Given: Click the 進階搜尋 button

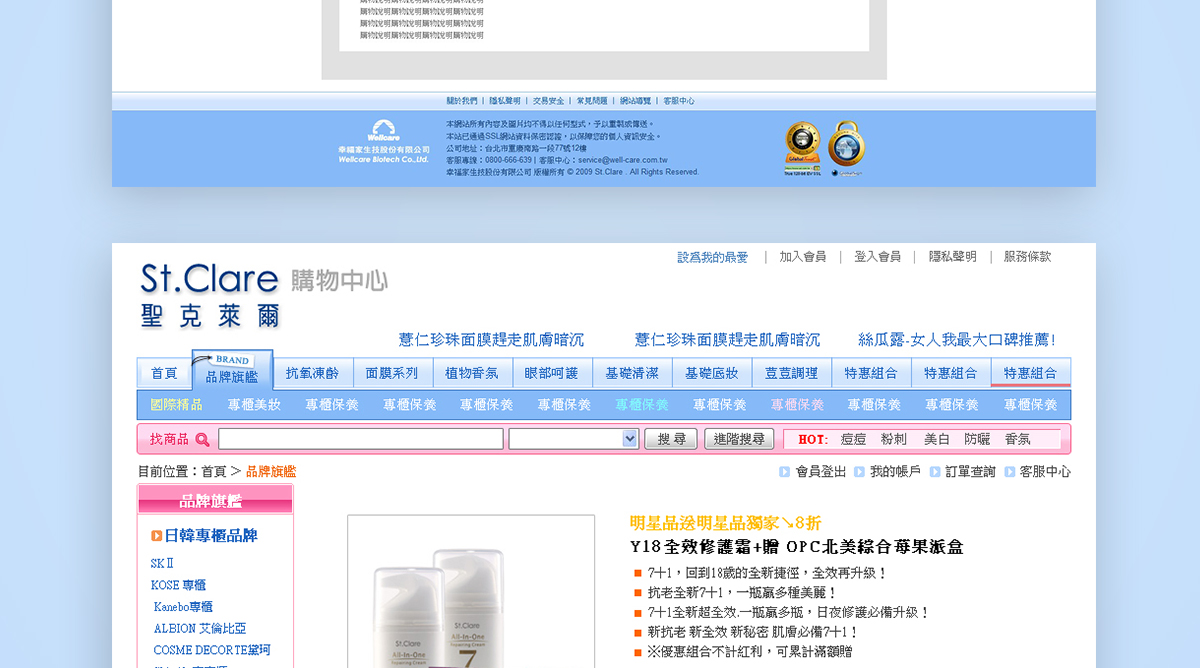Looking at the screenshot, I should [x=740, y=438].
